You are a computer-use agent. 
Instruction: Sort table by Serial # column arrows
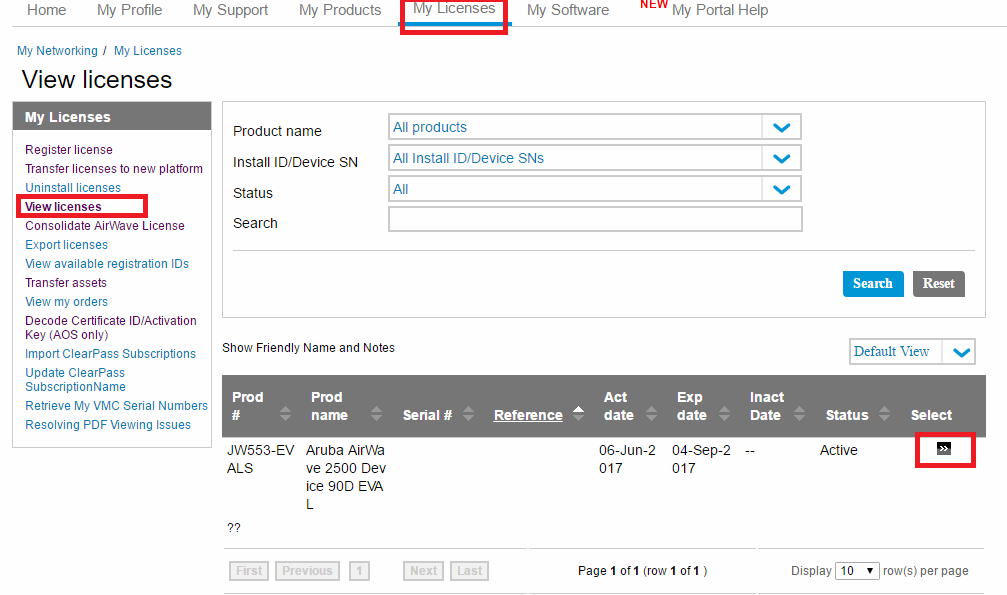pos(468,414)
